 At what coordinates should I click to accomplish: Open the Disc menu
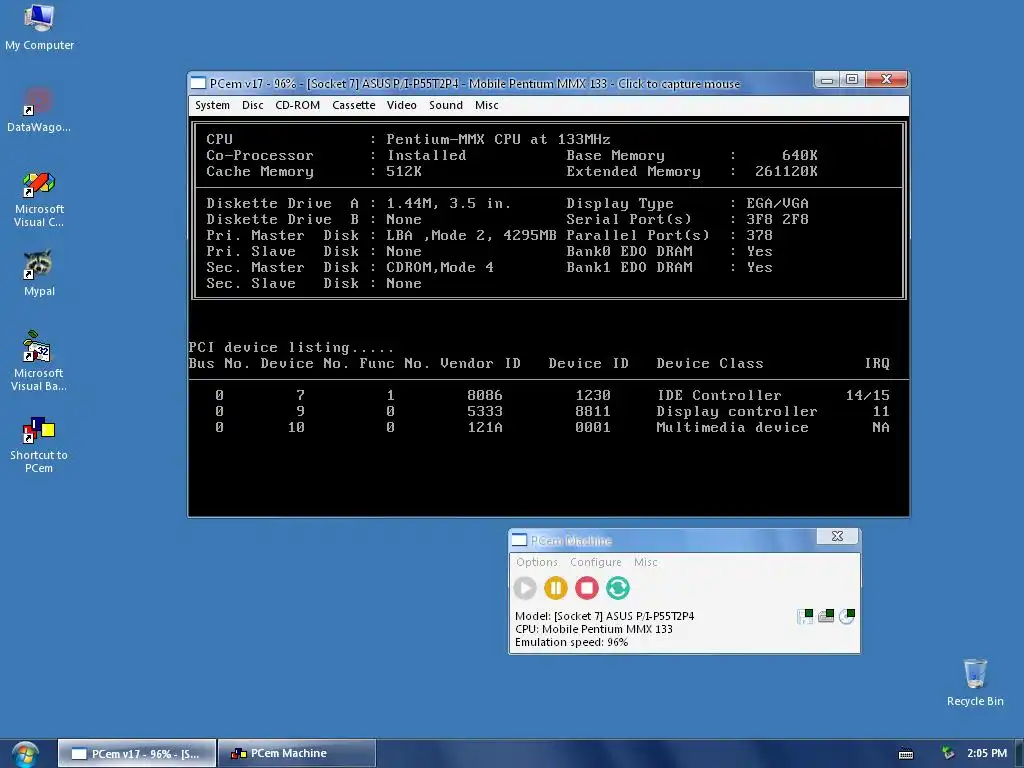pos(252,105)
